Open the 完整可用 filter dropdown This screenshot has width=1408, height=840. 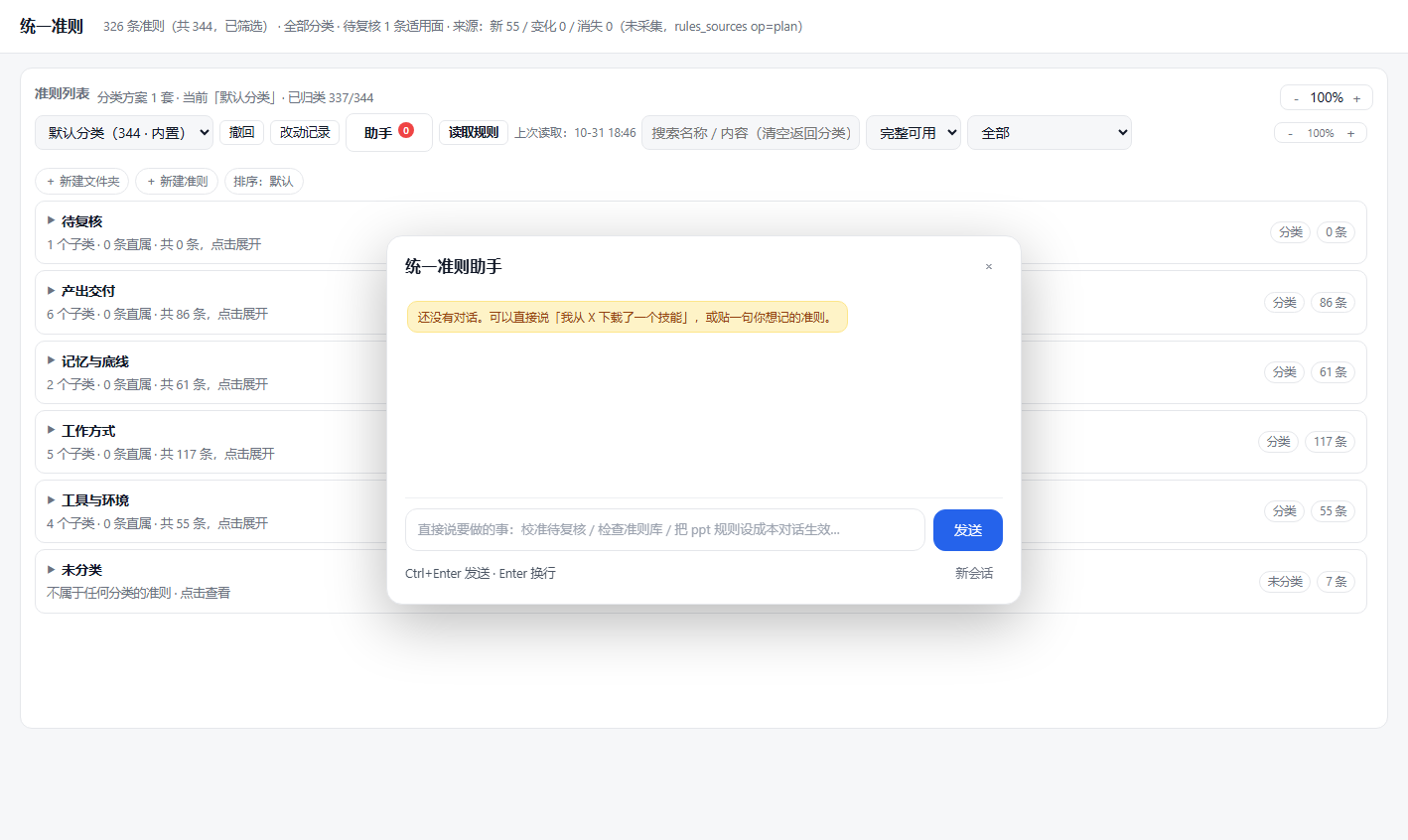[914, 133]
